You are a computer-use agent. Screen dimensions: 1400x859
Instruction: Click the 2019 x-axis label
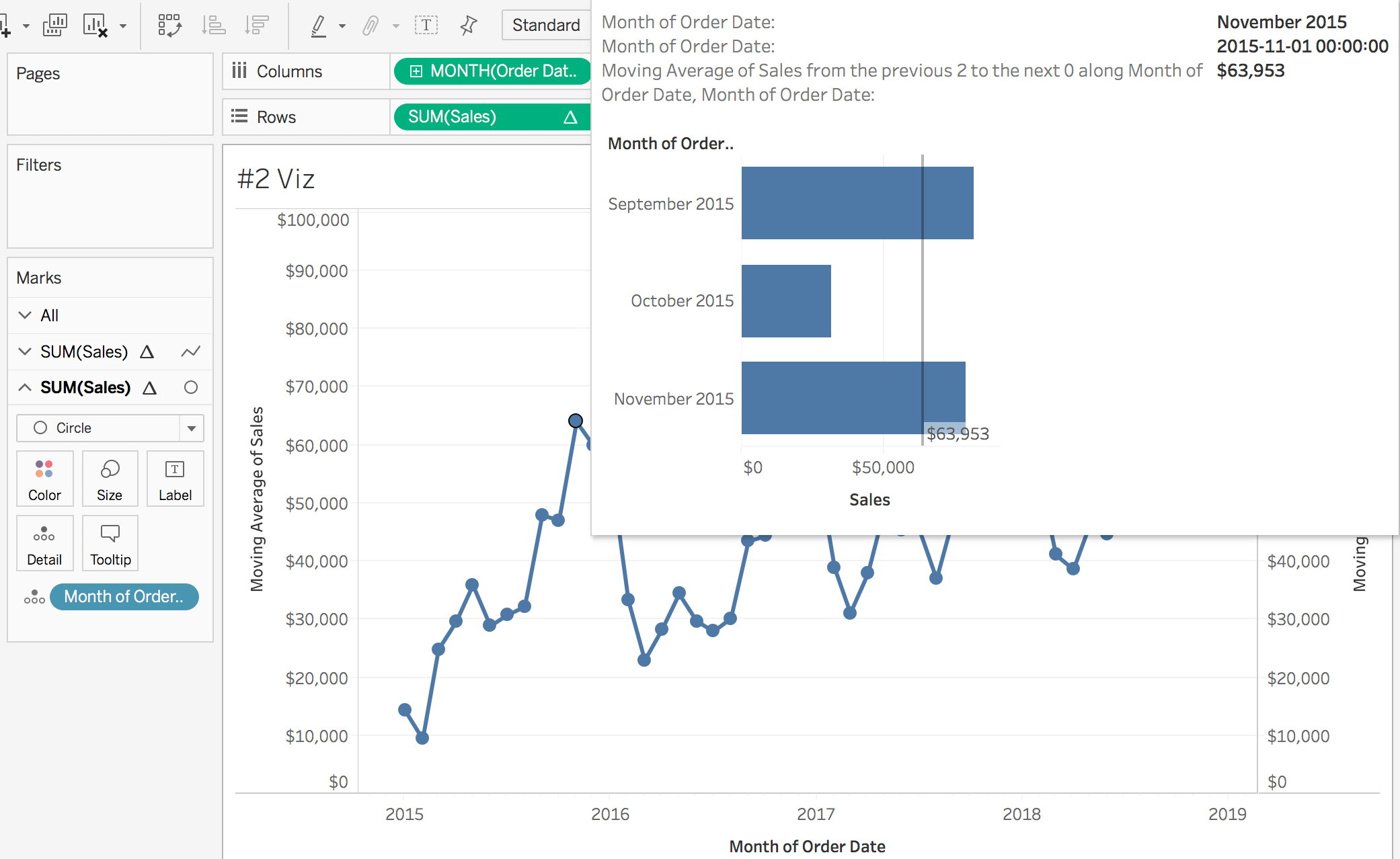[1228, 814]
